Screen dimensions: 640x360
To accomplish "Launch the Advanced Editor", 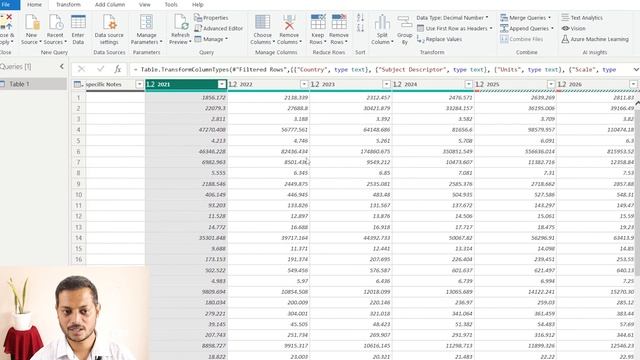I will point(218,28).
